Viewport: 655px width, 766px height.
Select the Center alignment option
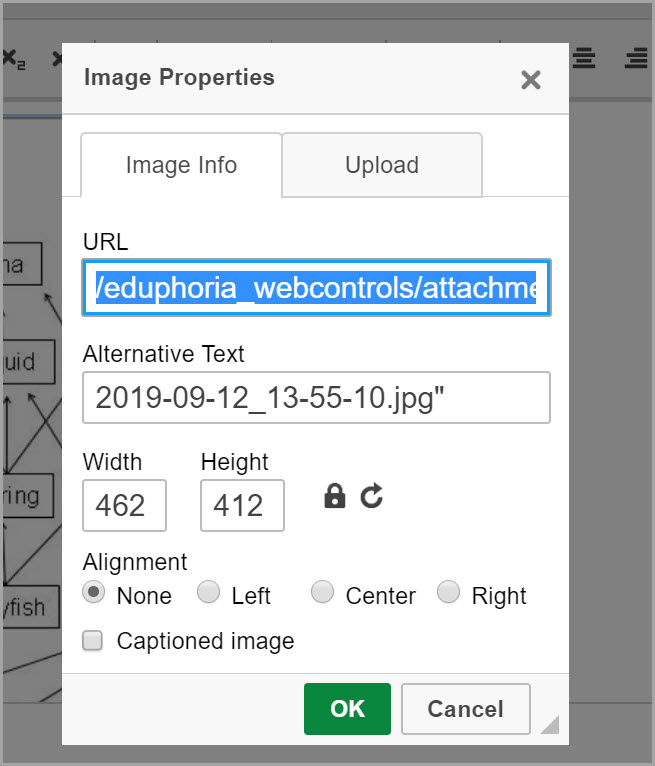coord(322,592)
